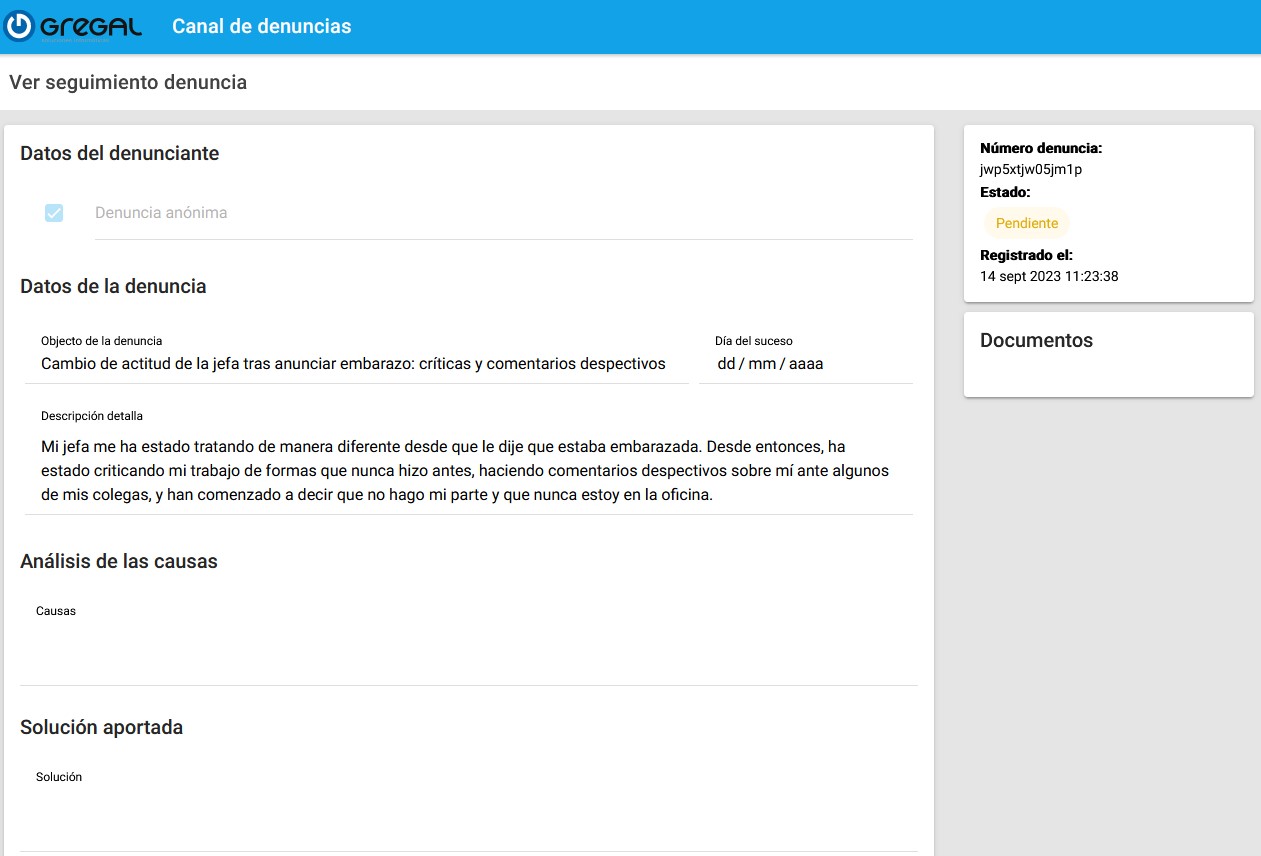Focus the Solución text area
This screenshot has width=1261, height=856.
coord(468,814)
